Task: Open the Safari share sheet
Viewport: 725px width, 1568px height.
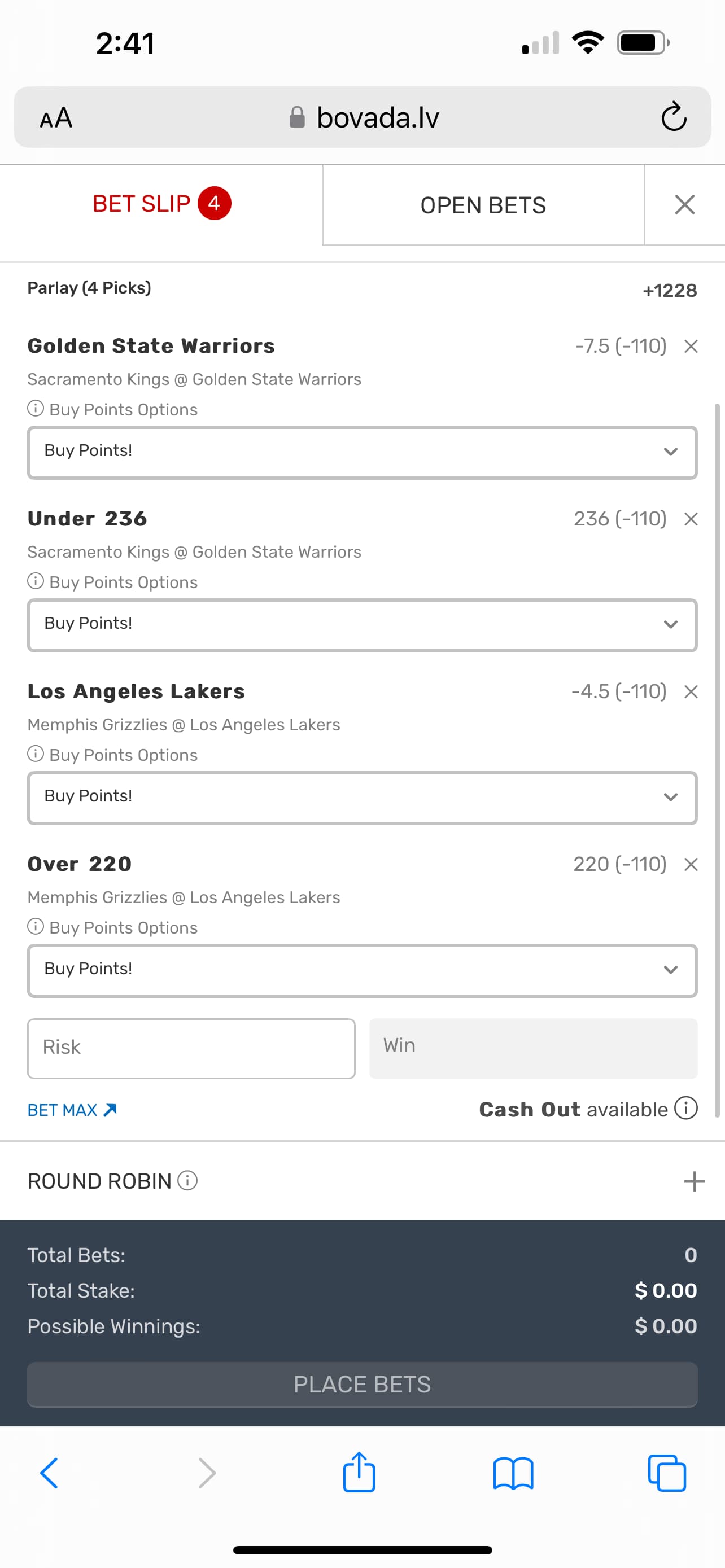Action: tap(359, 1473)
